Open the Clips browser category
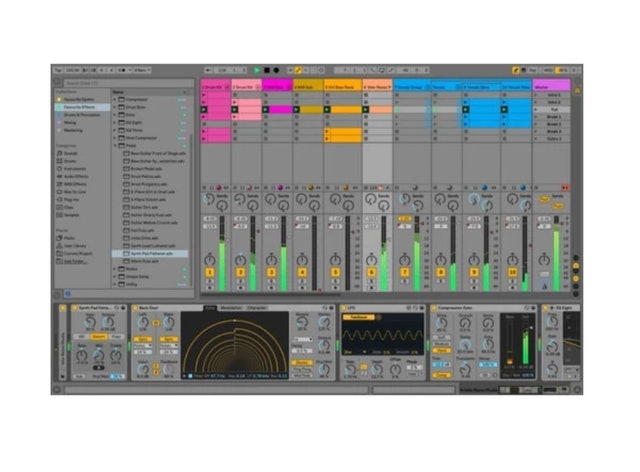This screenshot has width=640, height=472. [69, 207]
